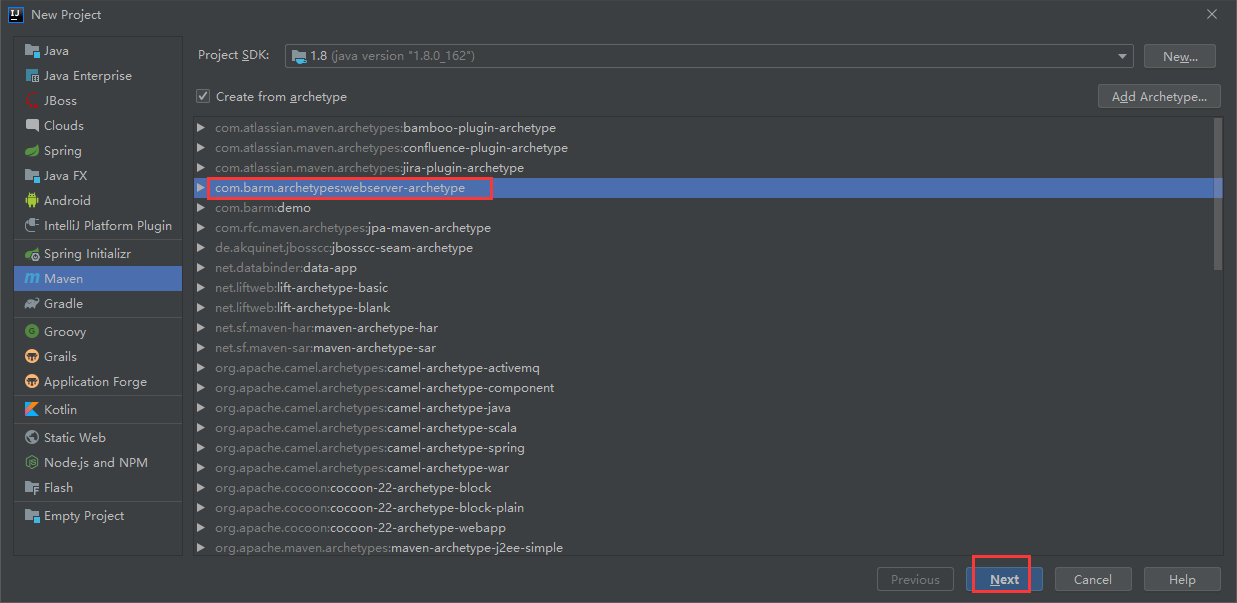
Task: Click the Spring Initializr icon
Action: (x=32, y=254)
